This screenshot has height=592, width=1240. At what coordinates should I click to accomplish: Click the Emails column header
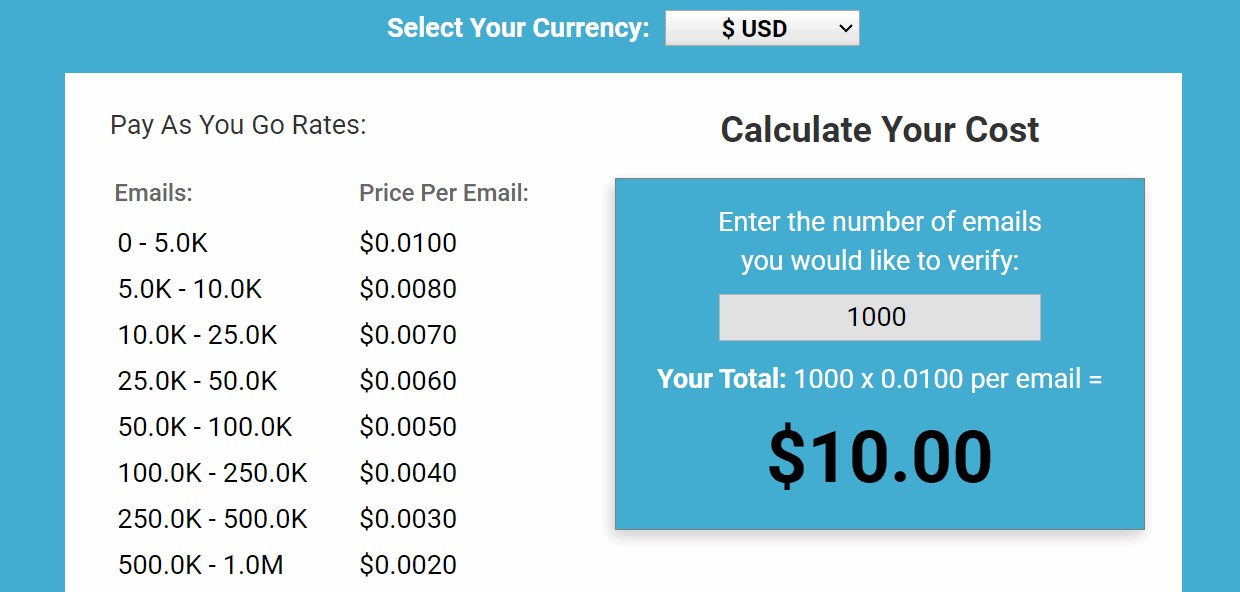[154, 193]
